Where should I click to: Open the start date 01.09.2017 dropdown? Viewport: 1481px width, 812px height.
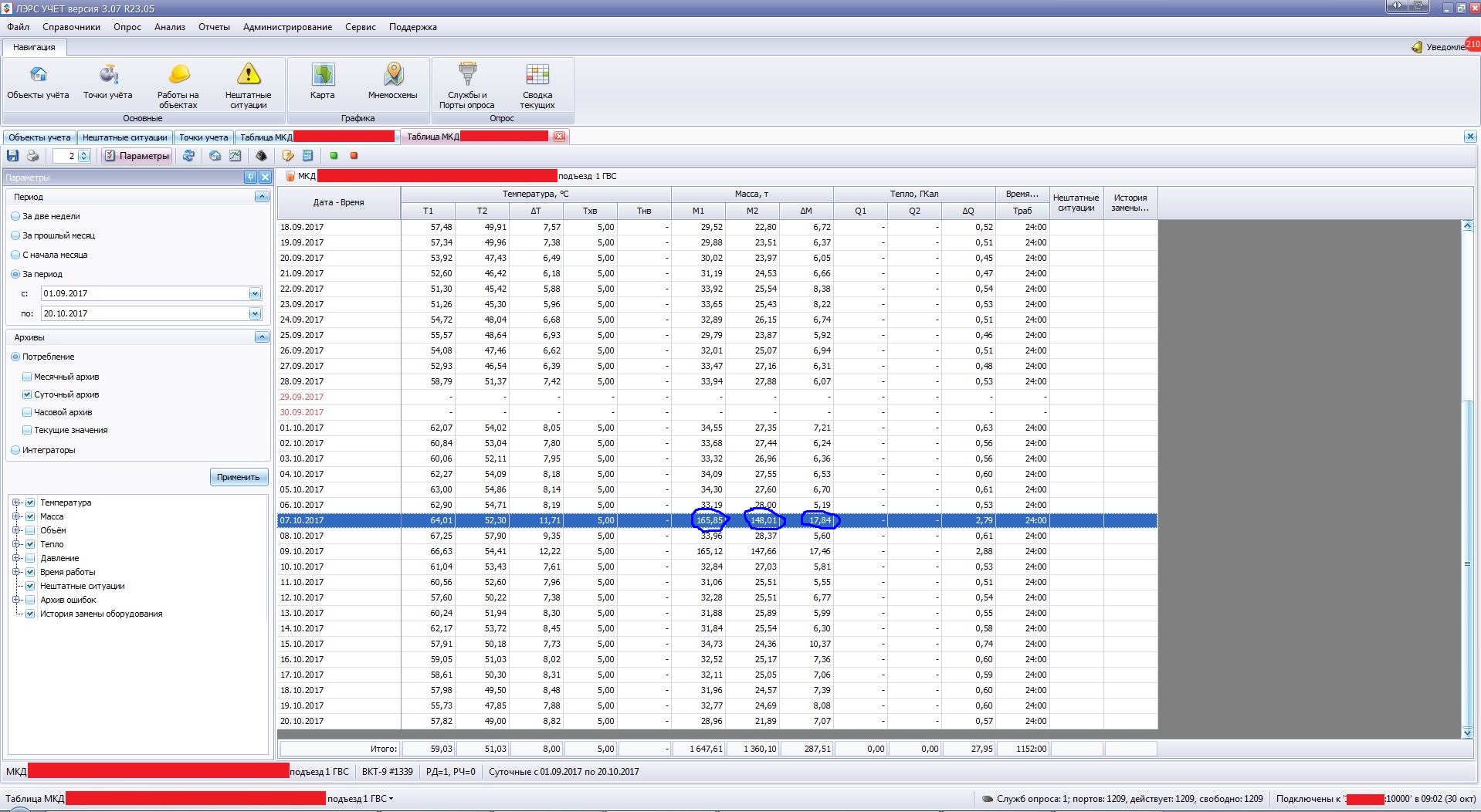pyautogui.click(x=255, y=293)
